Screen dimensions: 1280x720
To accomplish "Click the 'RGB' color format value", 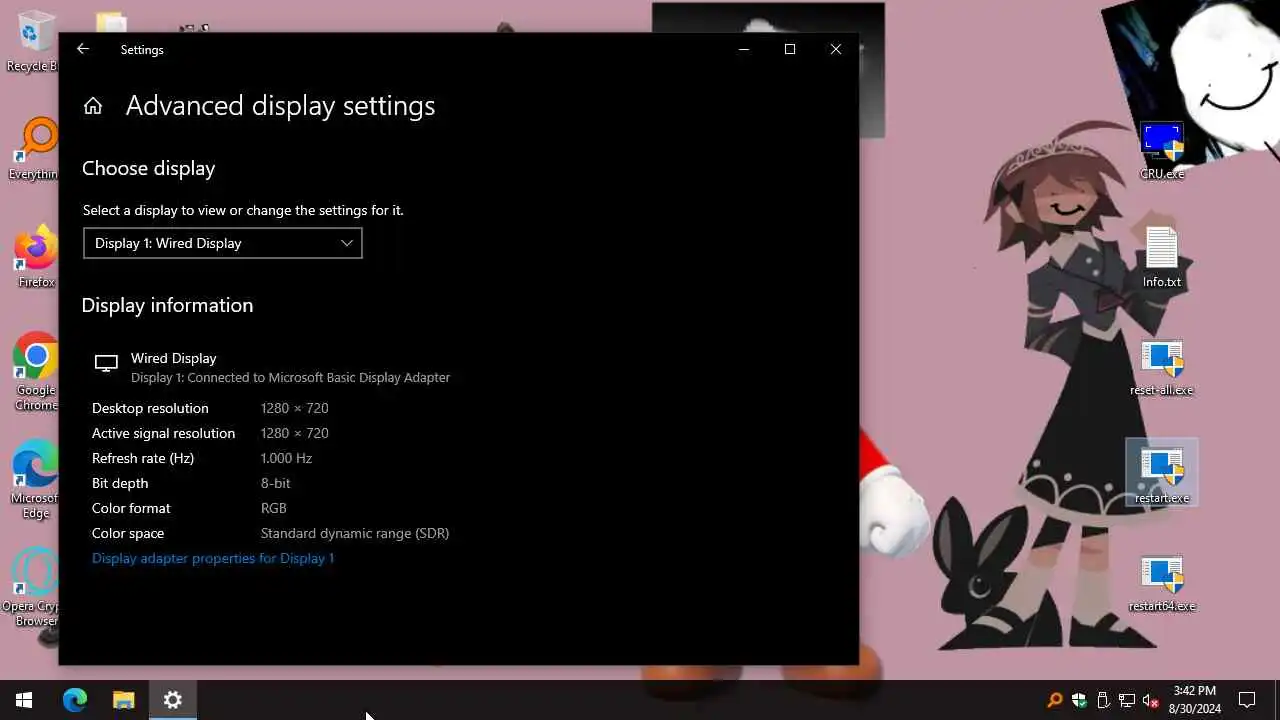I will (274, 508).
